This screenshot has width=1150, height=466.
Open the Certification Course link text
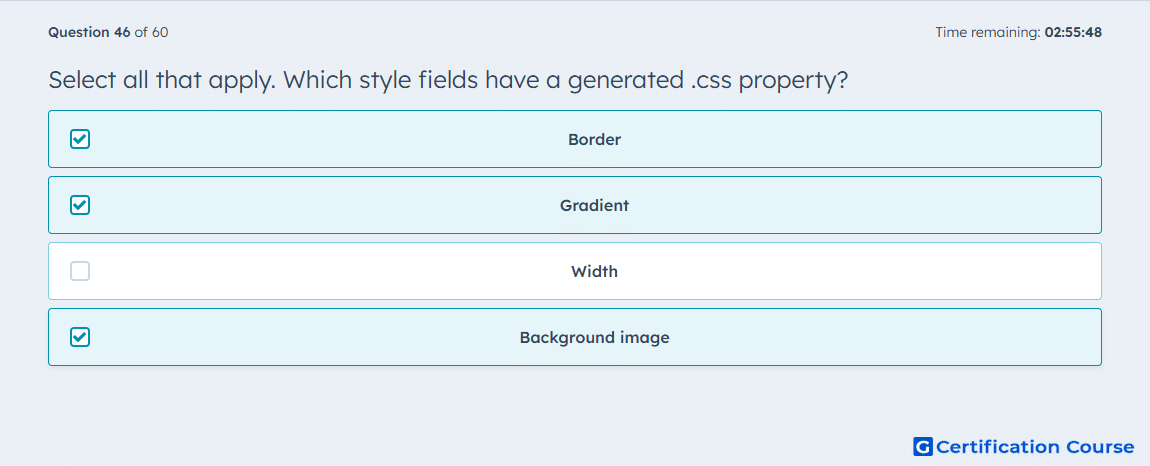tap(1035, 447)
